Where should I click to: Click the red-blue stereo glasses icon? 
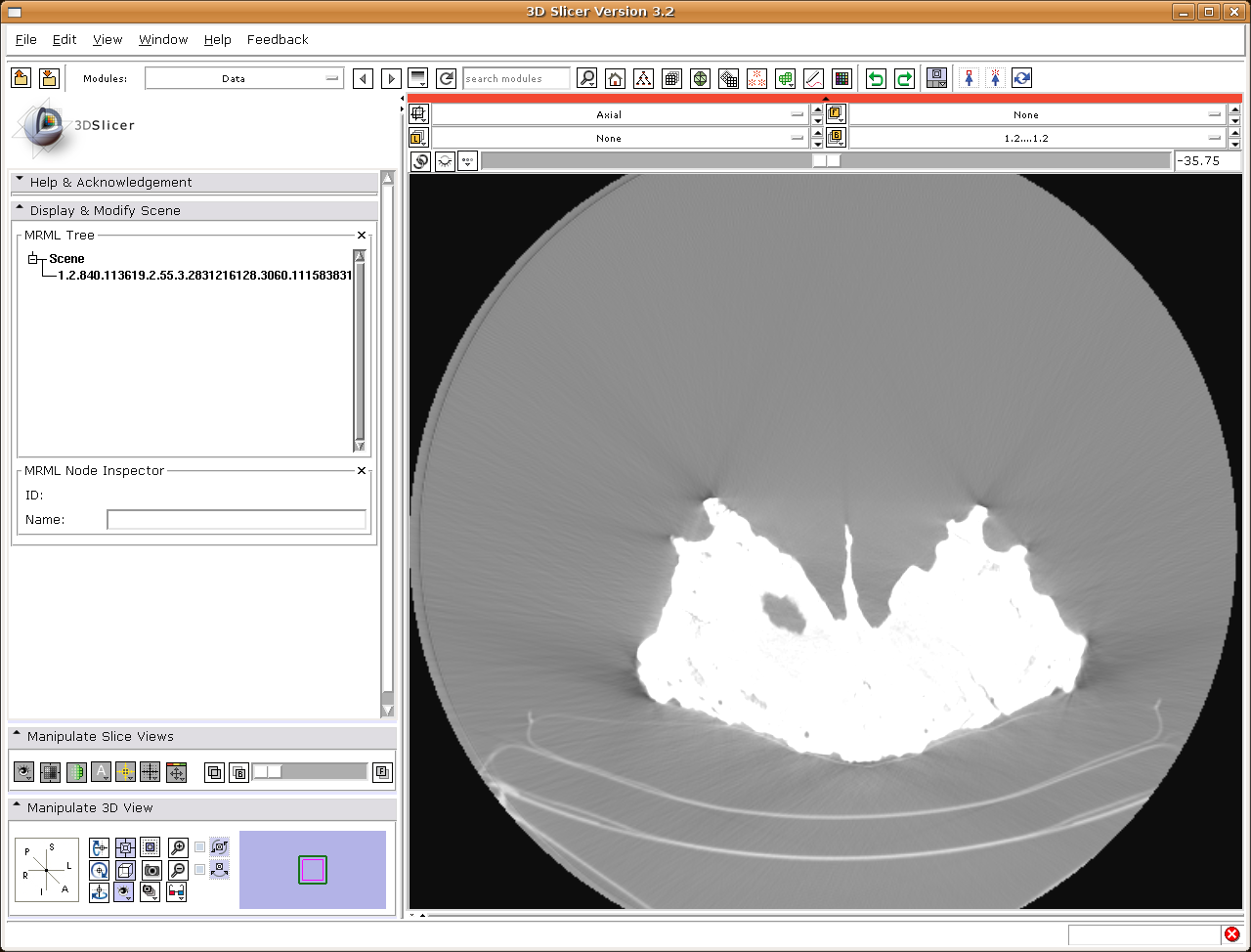coord(177,891)
